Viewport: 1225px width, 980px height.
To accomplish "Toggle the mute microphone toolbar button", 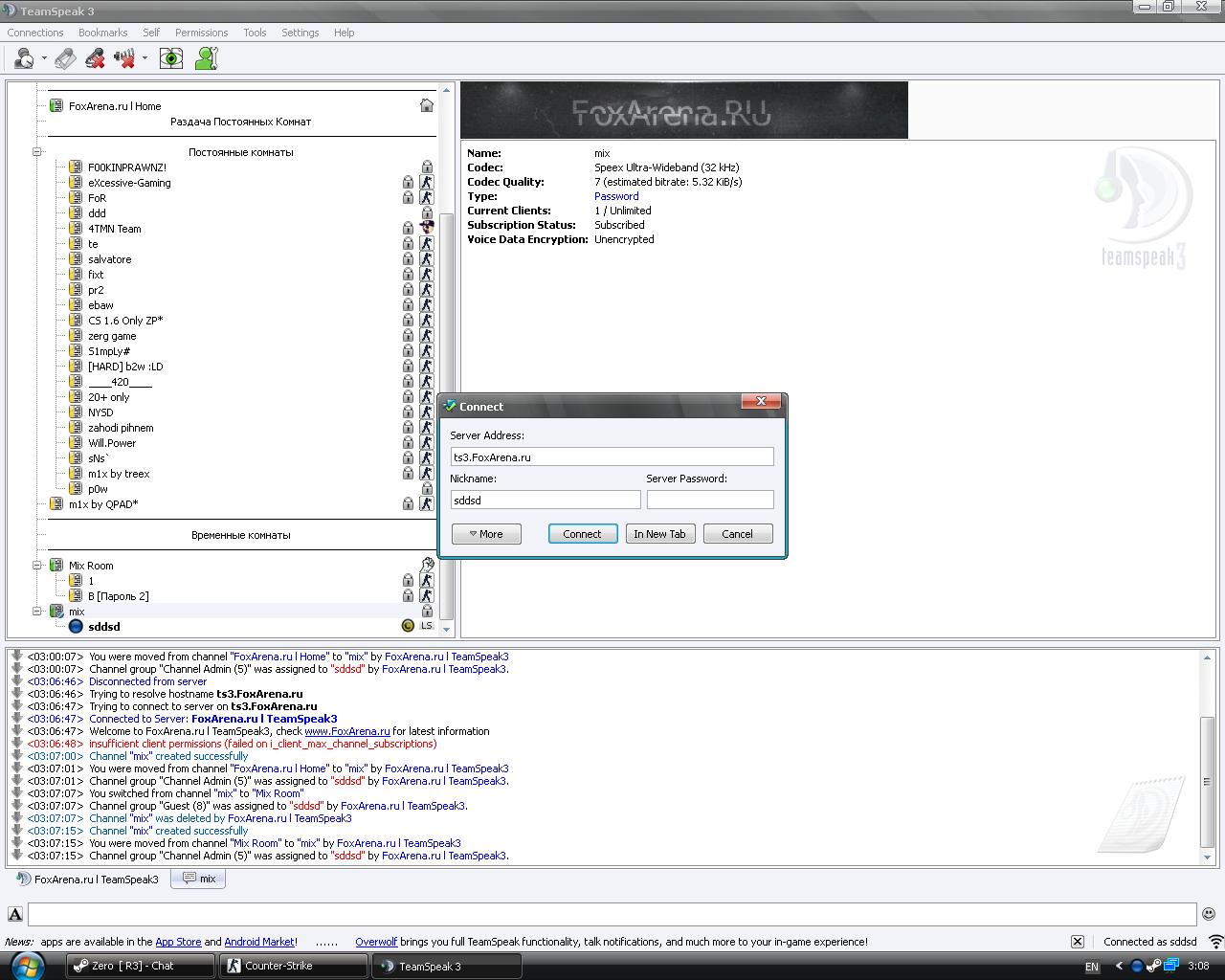I will coord(95,59).
